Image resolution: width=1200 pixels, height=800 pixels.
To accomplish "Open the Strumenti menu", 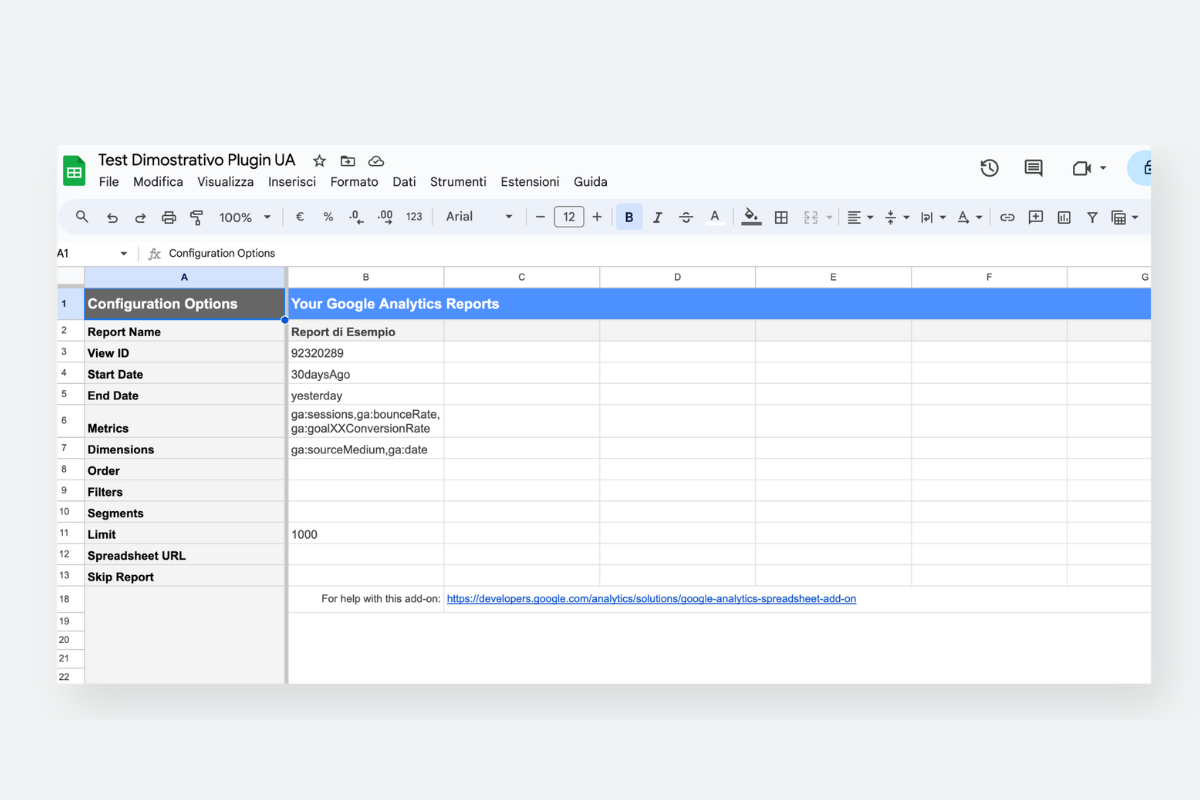I will pos(458,182).
